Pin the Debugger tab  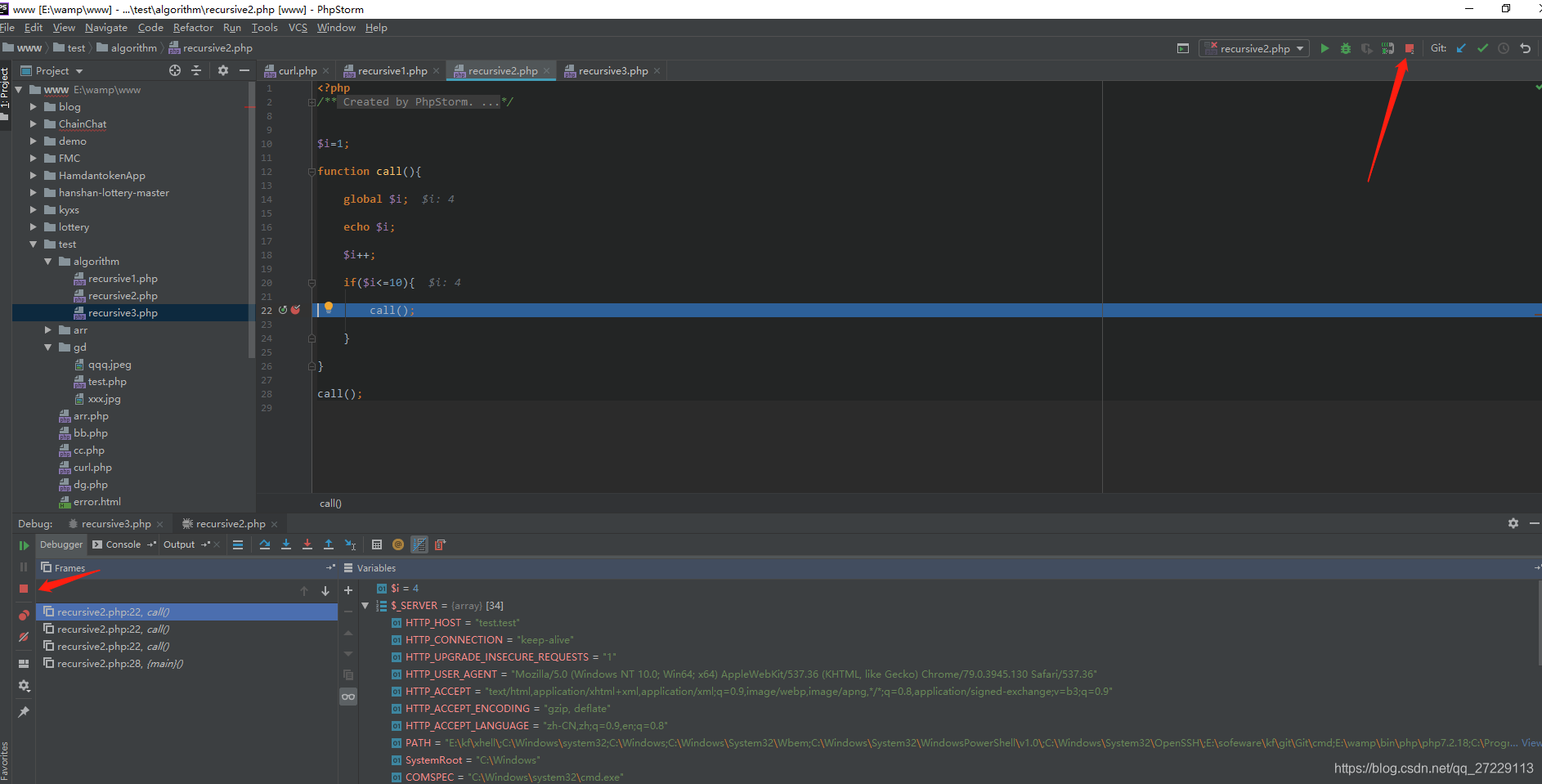pyautogui.click(x=23, y=711)
